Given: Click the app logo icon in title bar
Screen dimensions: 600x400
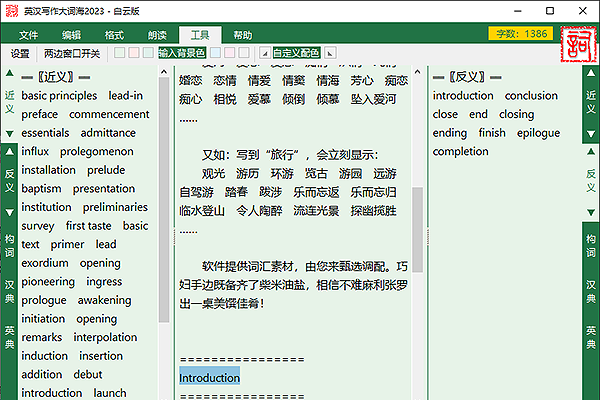Looking at the screenshot, I should click(12, 11).
